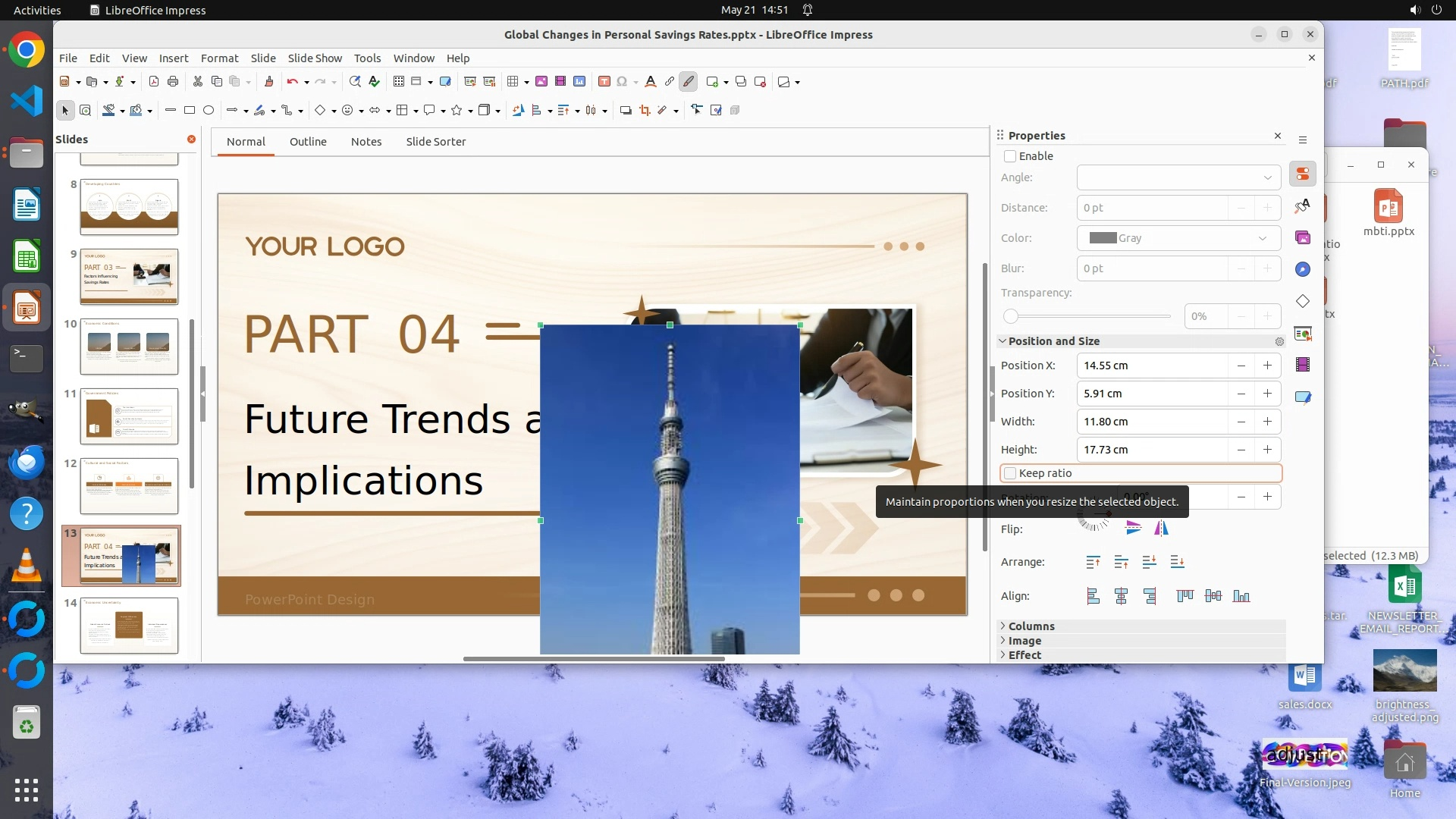Increase Width with the plus button

pos(1267,422)
